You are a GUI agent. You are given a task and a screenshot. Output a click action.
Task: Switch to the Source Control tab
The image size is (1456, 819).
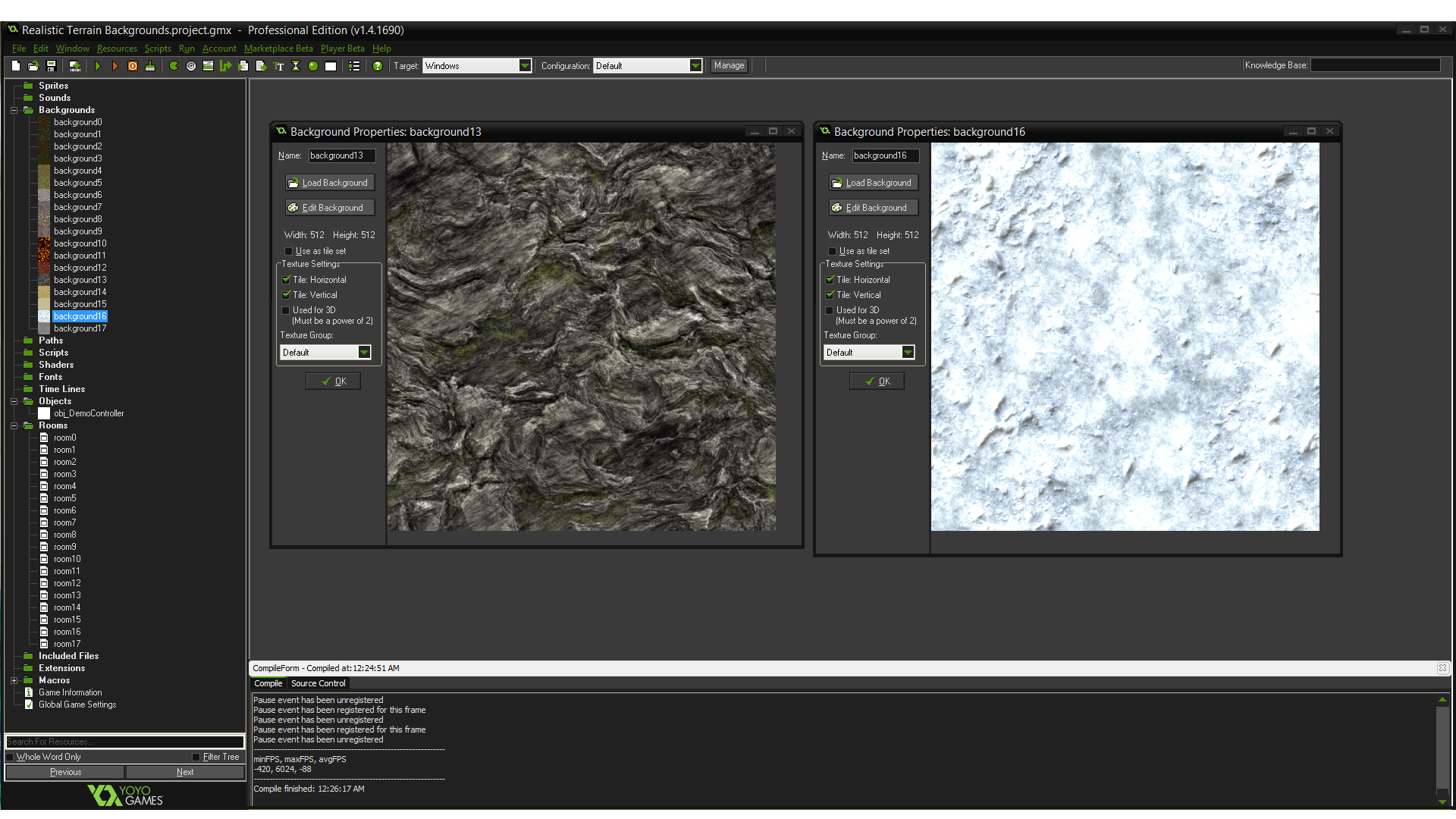318,683
